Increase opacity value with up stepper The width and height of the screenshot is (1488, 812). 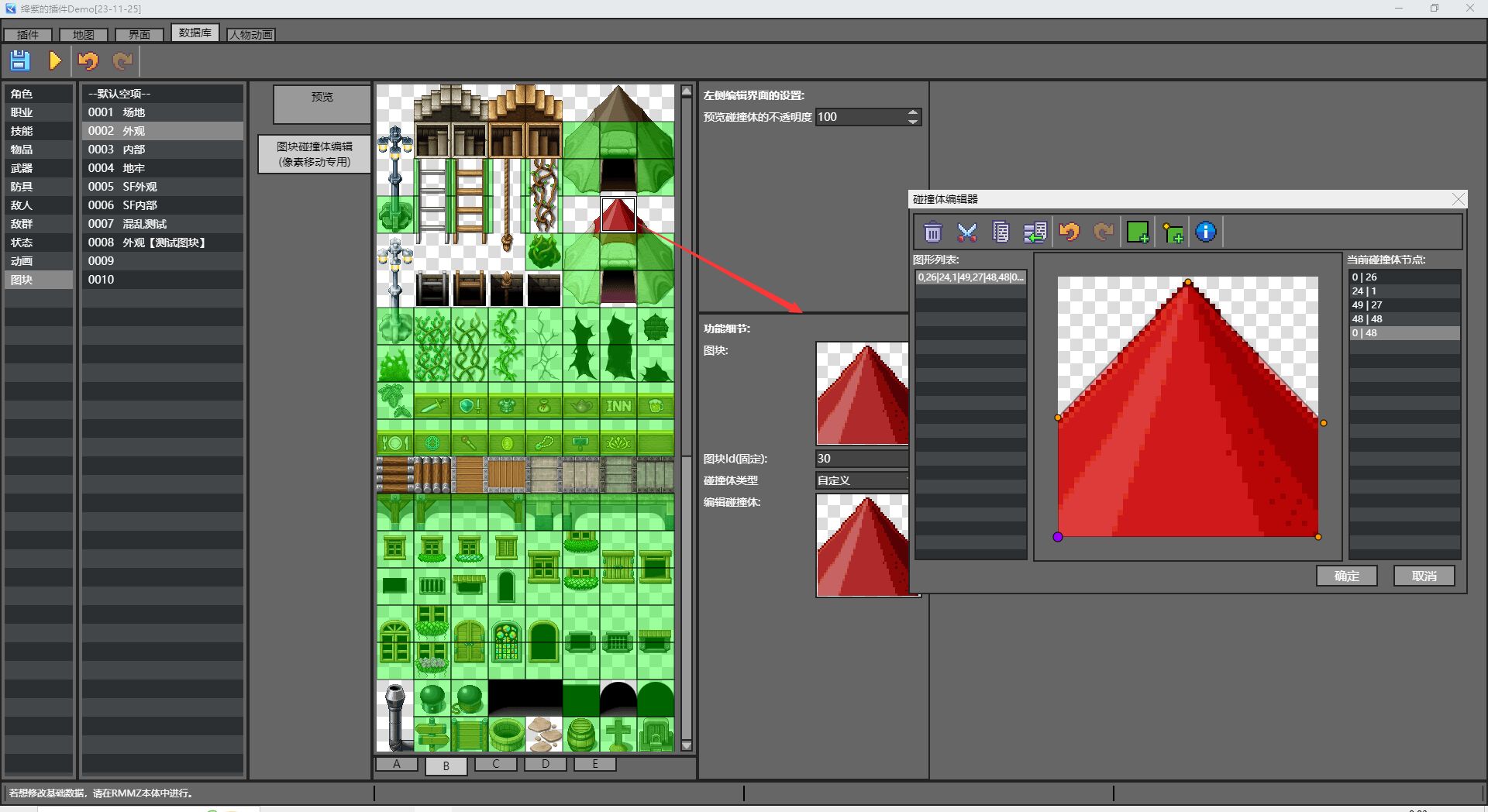(x=913, y=112)
